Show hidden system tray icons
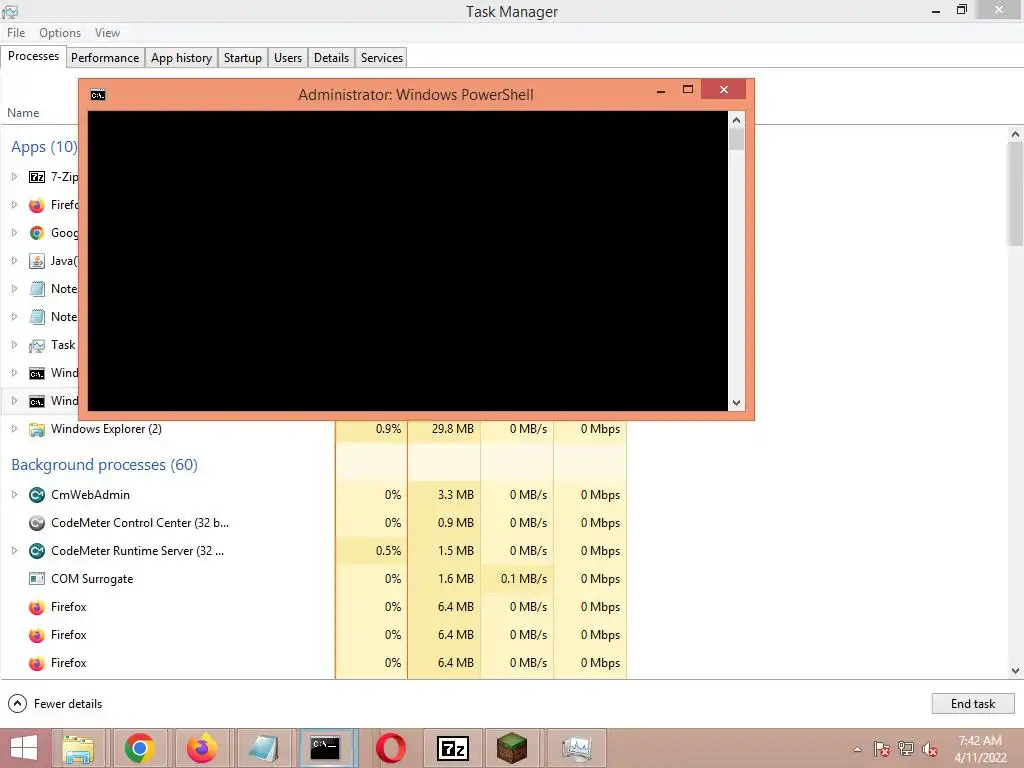Screen dimensions: 1024x768 coord(857,749)
